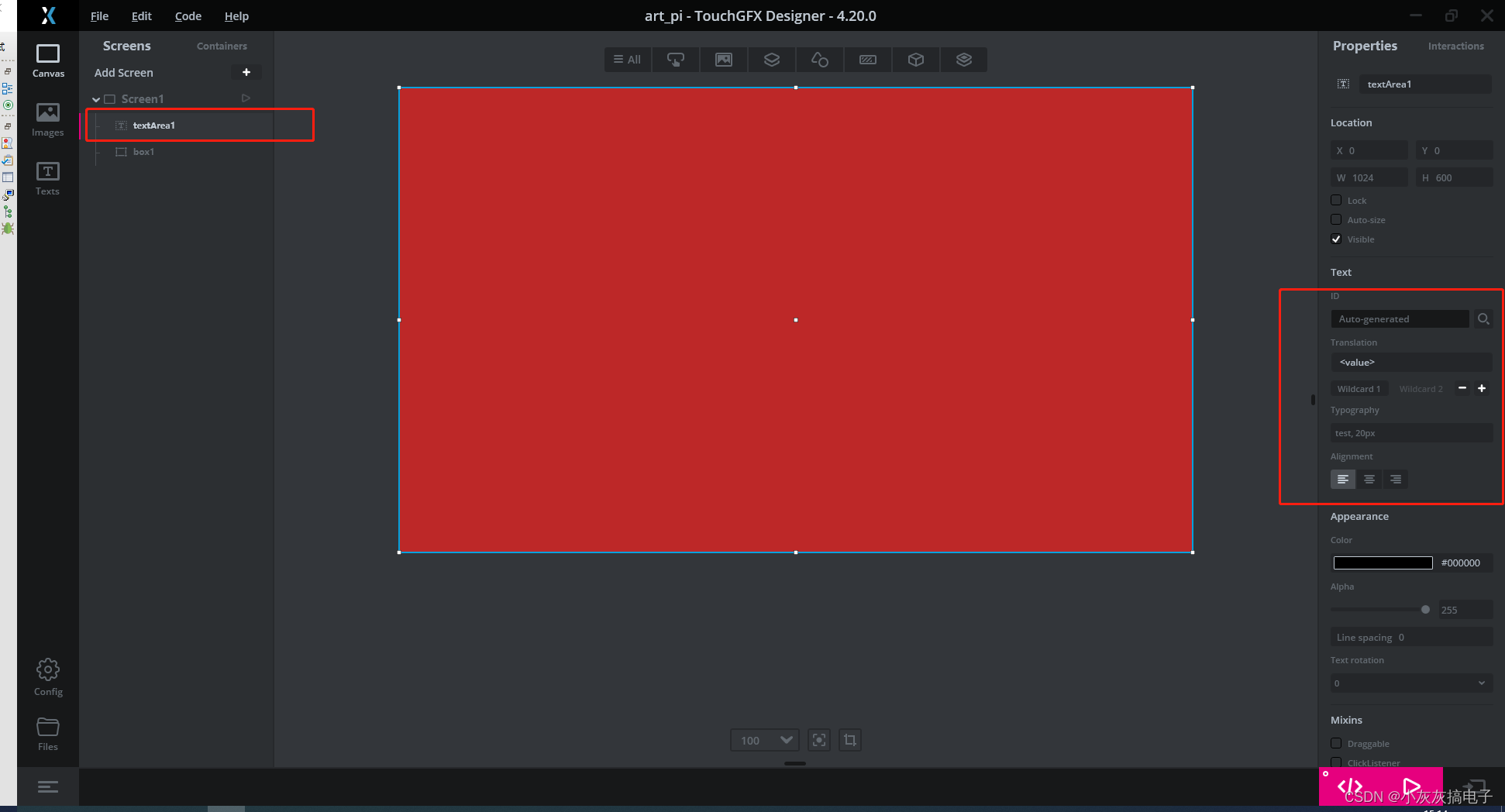This screenshot has height=812, width=1505.
Task: Set text alignment to right
Action: 1396,480
